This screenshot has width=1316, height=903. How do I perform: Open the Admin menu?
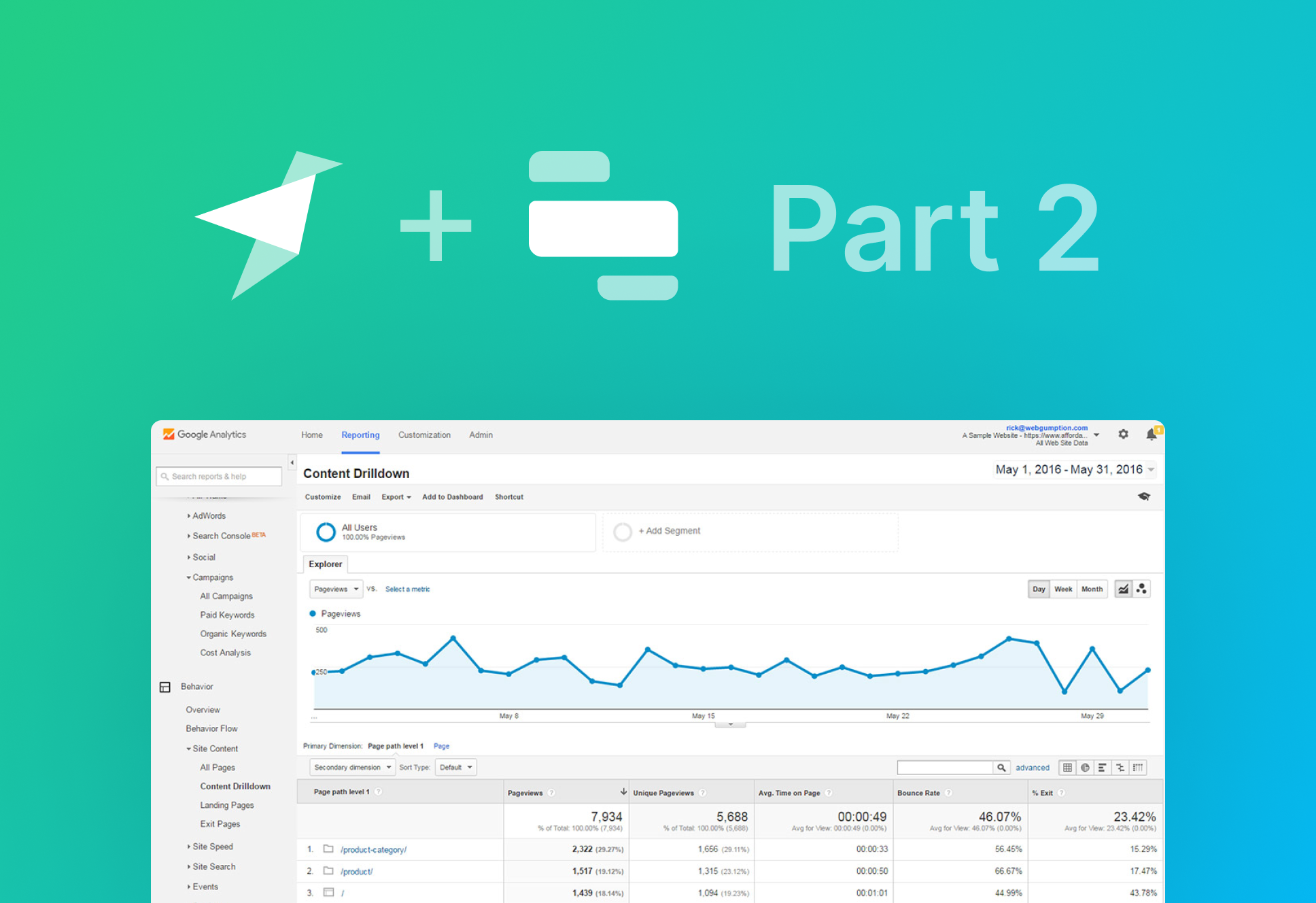coord(481,435)
